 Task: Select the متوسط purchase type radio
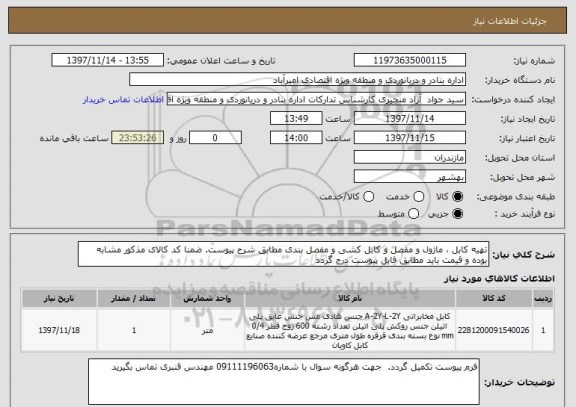tap(414, 213)
